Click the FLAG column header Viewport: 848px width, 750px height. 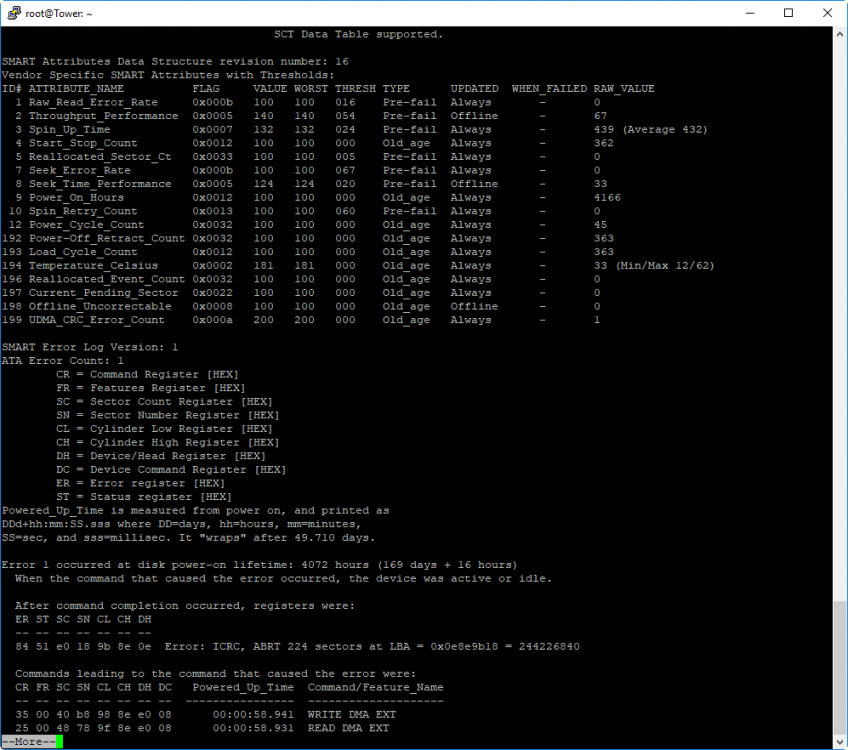(206, 89)
